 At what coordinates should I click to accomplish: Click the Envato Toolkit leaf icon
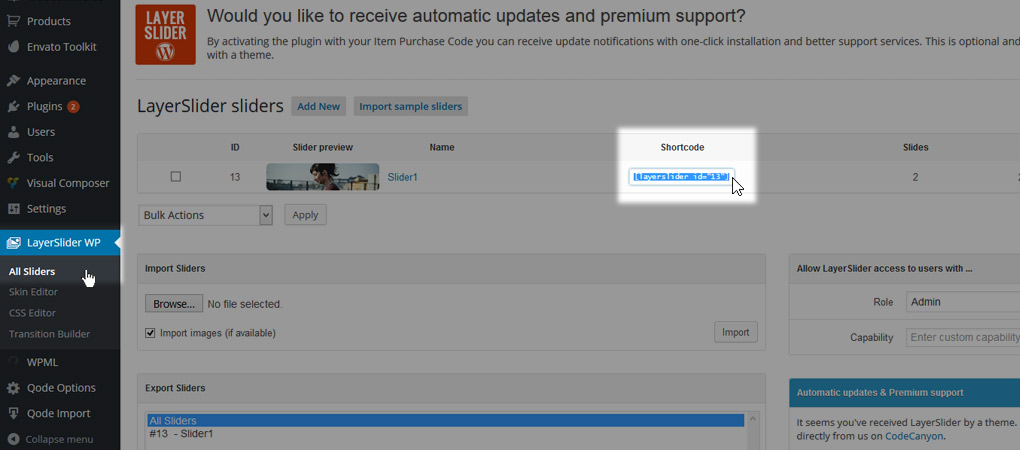tap(12, 47)
